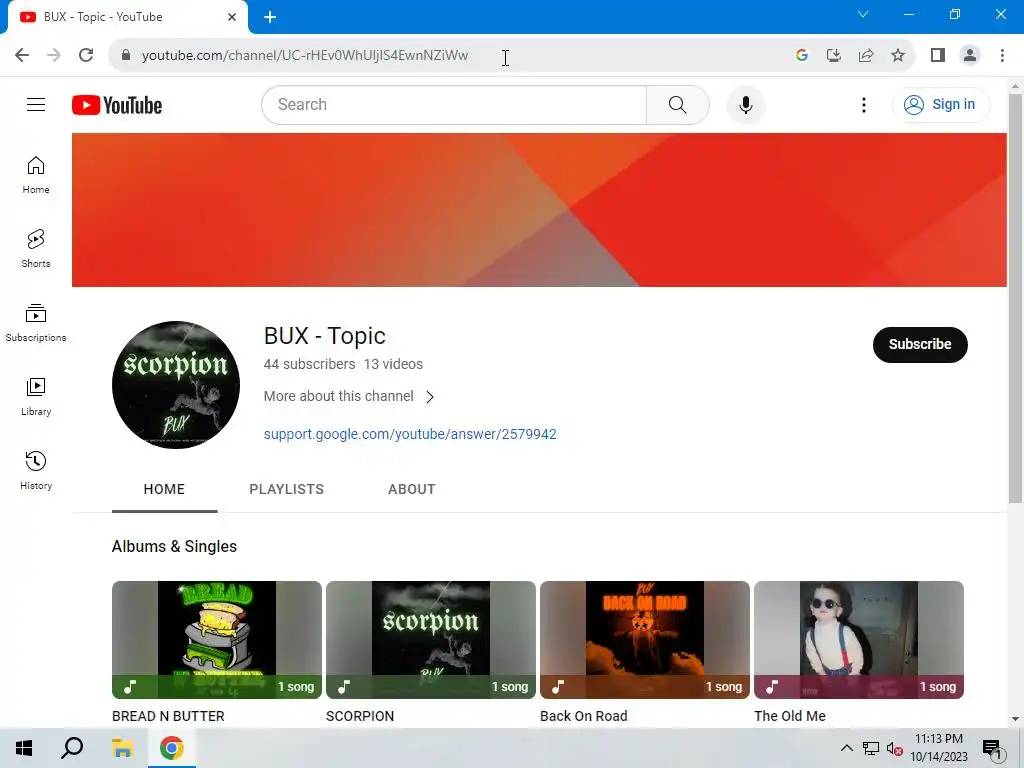The height and width of the screenshot is (768, 1024).
Task: Click the Chrome taskbar icon
Action: pos(172,748)
